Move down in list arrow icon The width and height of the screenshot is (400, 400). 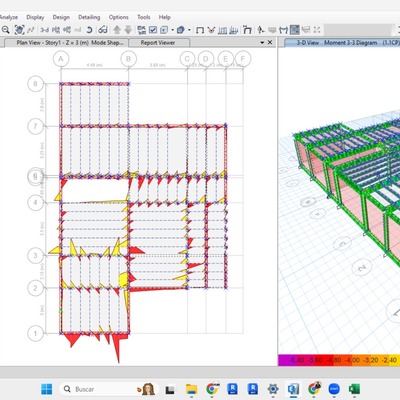tap(128, 30)
